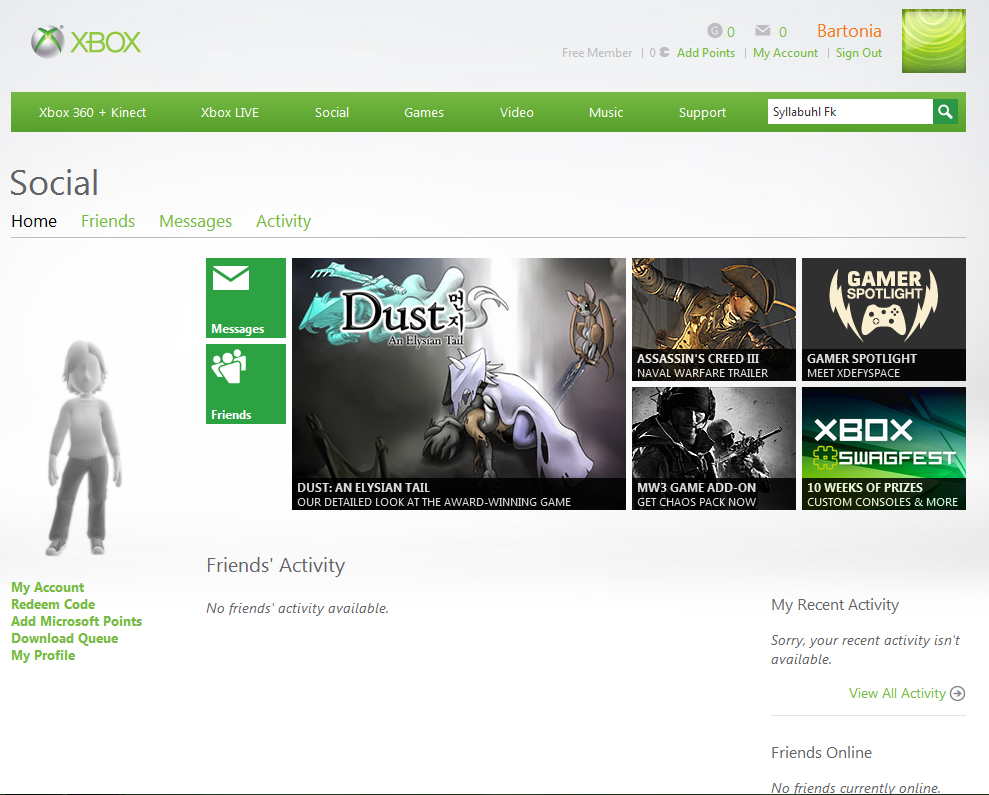Click the mail envelope icon in header

[x=763, y=30]
